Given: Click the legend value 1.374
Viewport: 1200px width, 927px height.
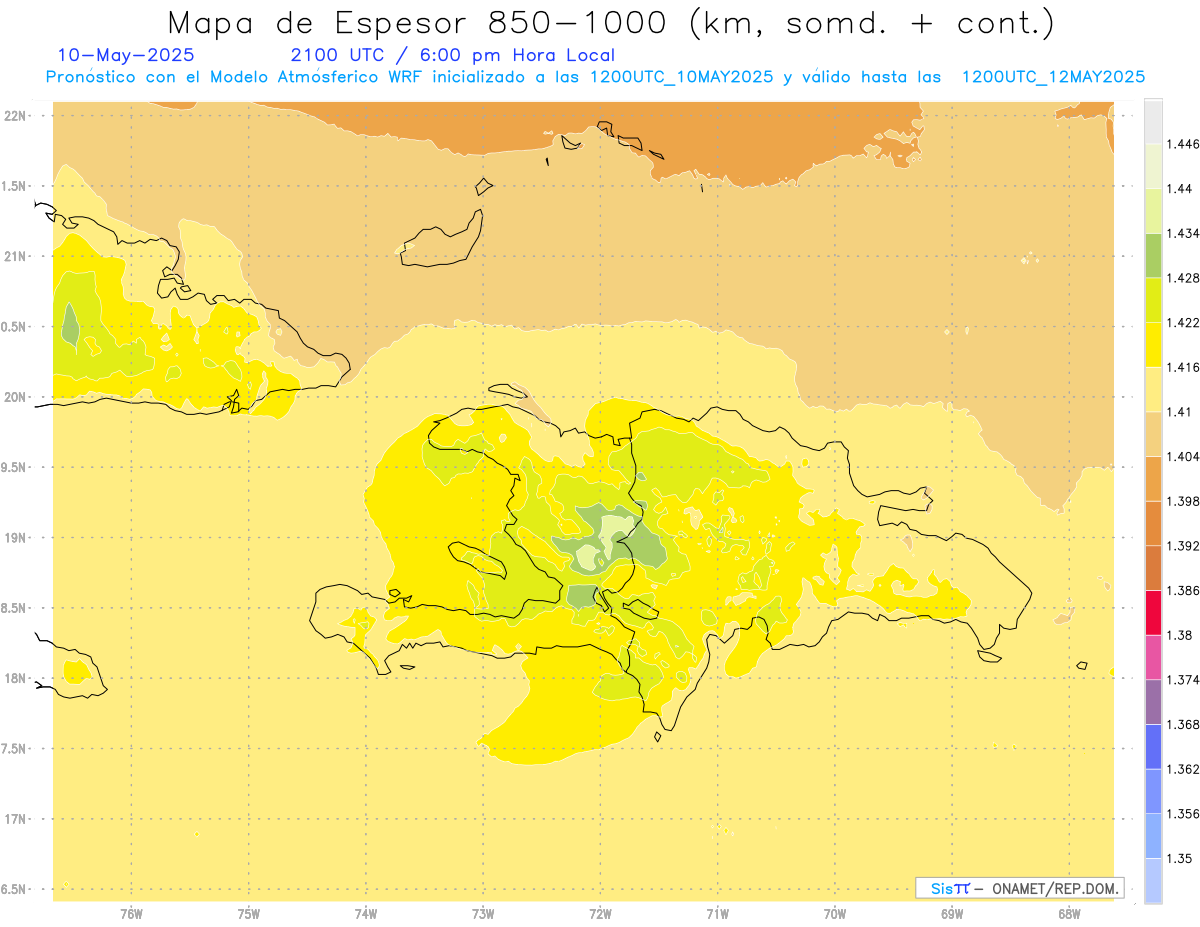Looking at the screenshot, I should (x=1183, y=680).
